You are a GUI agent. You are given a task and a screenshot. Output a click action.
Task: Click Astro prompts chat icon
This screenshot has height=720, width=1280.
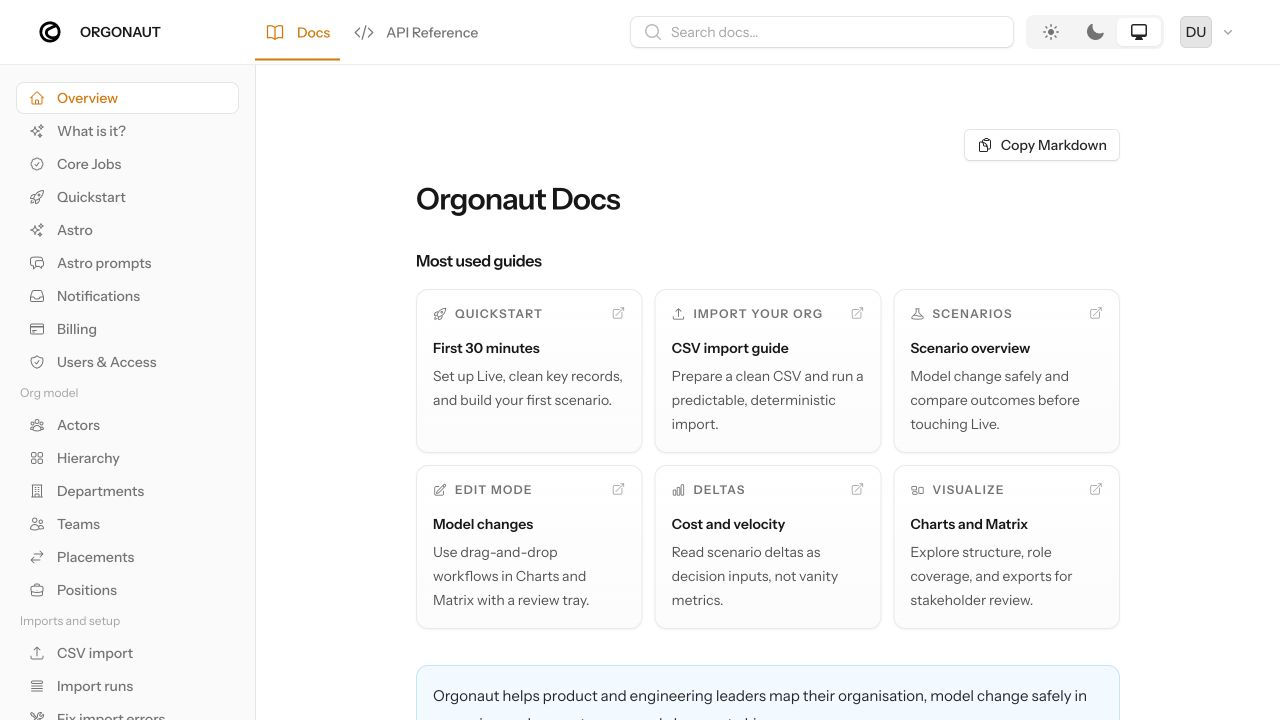tap(37, 263)
